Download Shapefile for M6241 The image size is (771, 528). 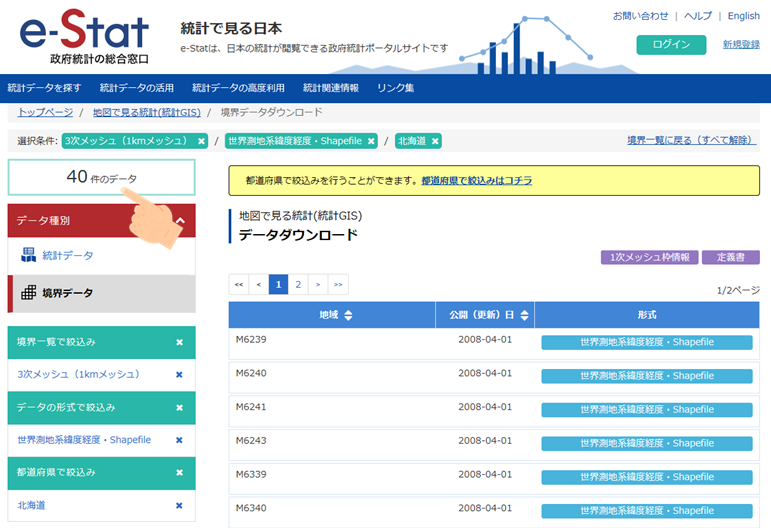tap(647, 410)
